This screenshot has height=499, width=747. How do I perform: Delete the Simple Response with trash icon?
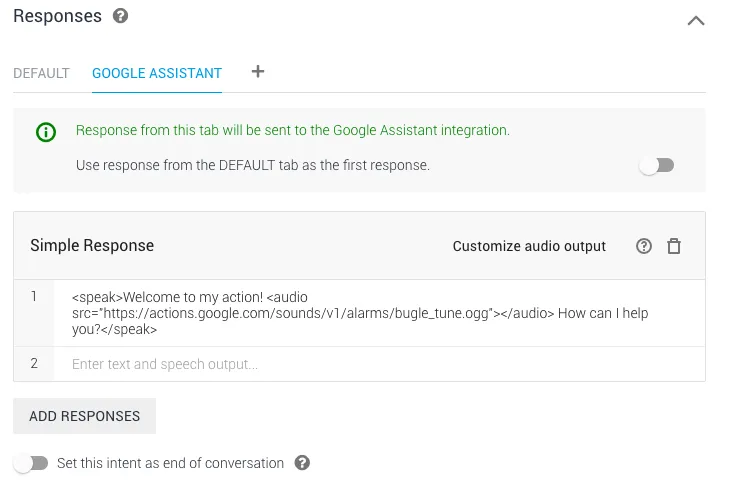[674, 246]
